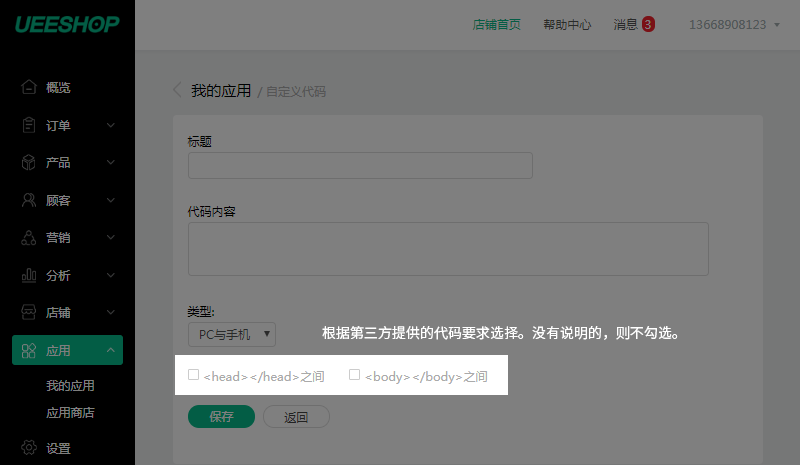Go to 概览 in sidebar

coord(58,87)
